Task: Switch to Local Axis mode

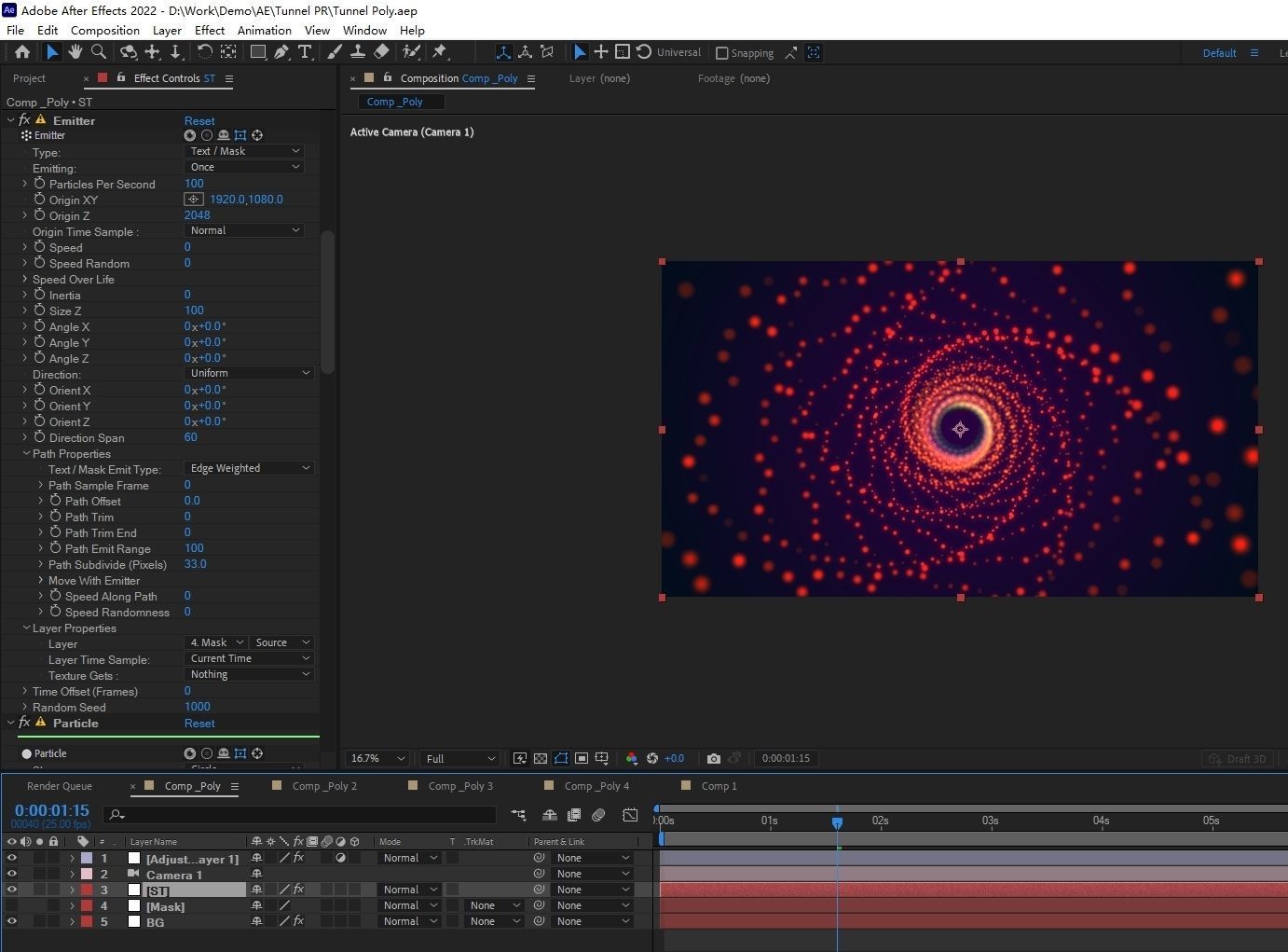Action: [503, 52]
